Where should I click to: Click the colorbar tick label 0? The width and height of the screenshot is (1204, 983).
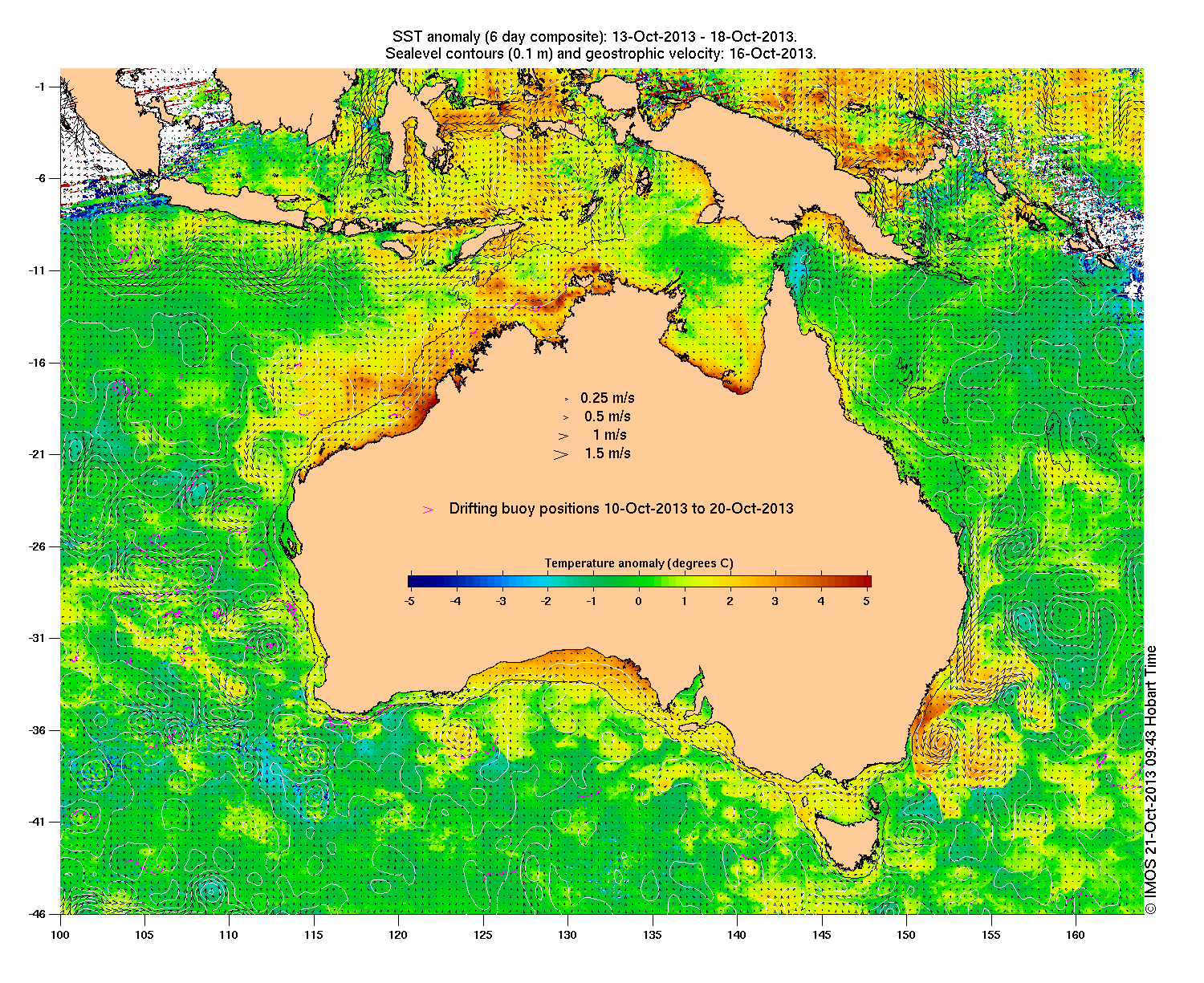[639, 600]
